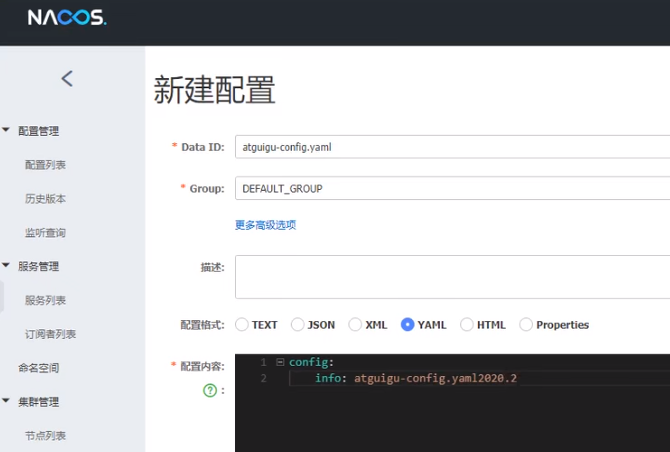670x452 pixels.
Task: Select TEXT configuration format
Action: click(x=242, y=324)
